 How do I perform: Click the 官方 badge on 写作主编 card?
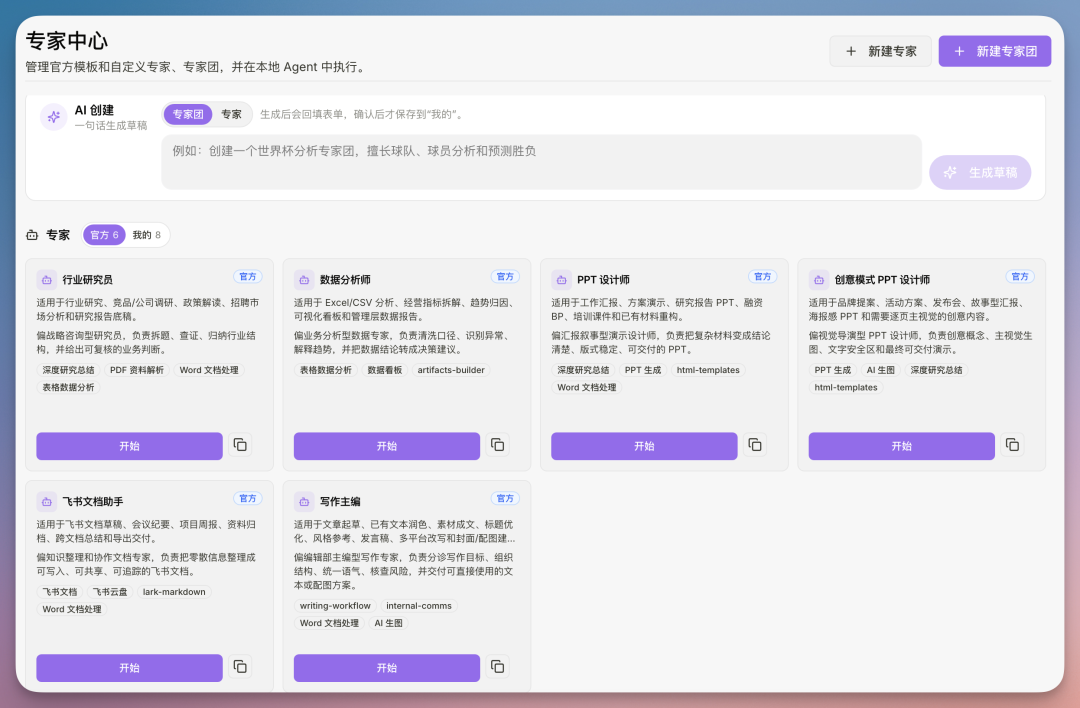506,499
